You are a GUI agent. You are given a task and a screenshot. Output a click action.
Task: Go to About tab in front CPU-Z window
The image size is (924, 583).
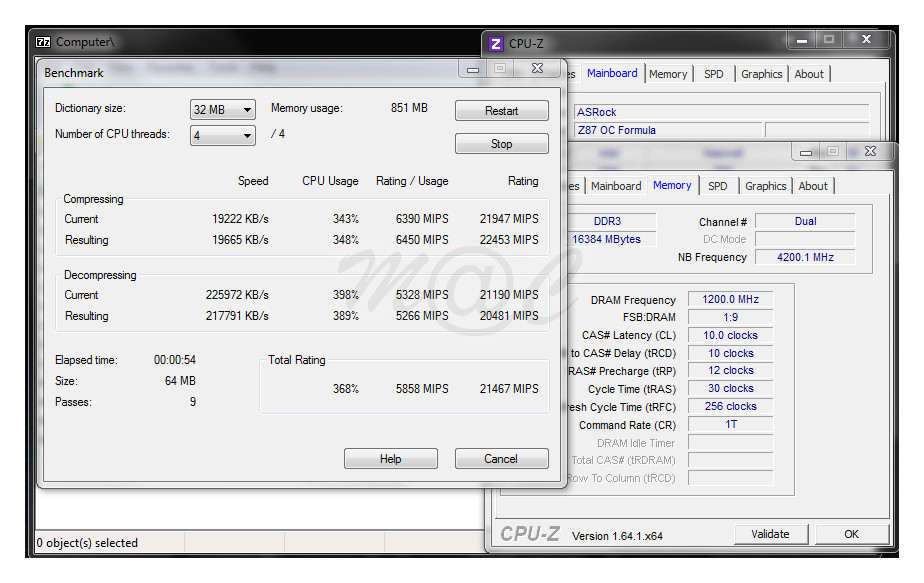[813, 186]
